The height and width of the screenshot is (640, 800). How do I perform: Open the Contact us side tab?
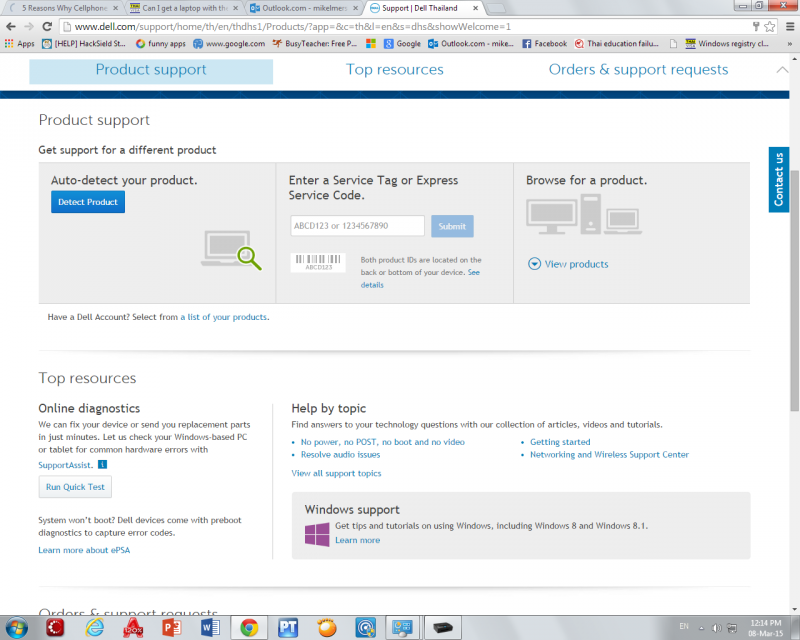click(779, 179)
